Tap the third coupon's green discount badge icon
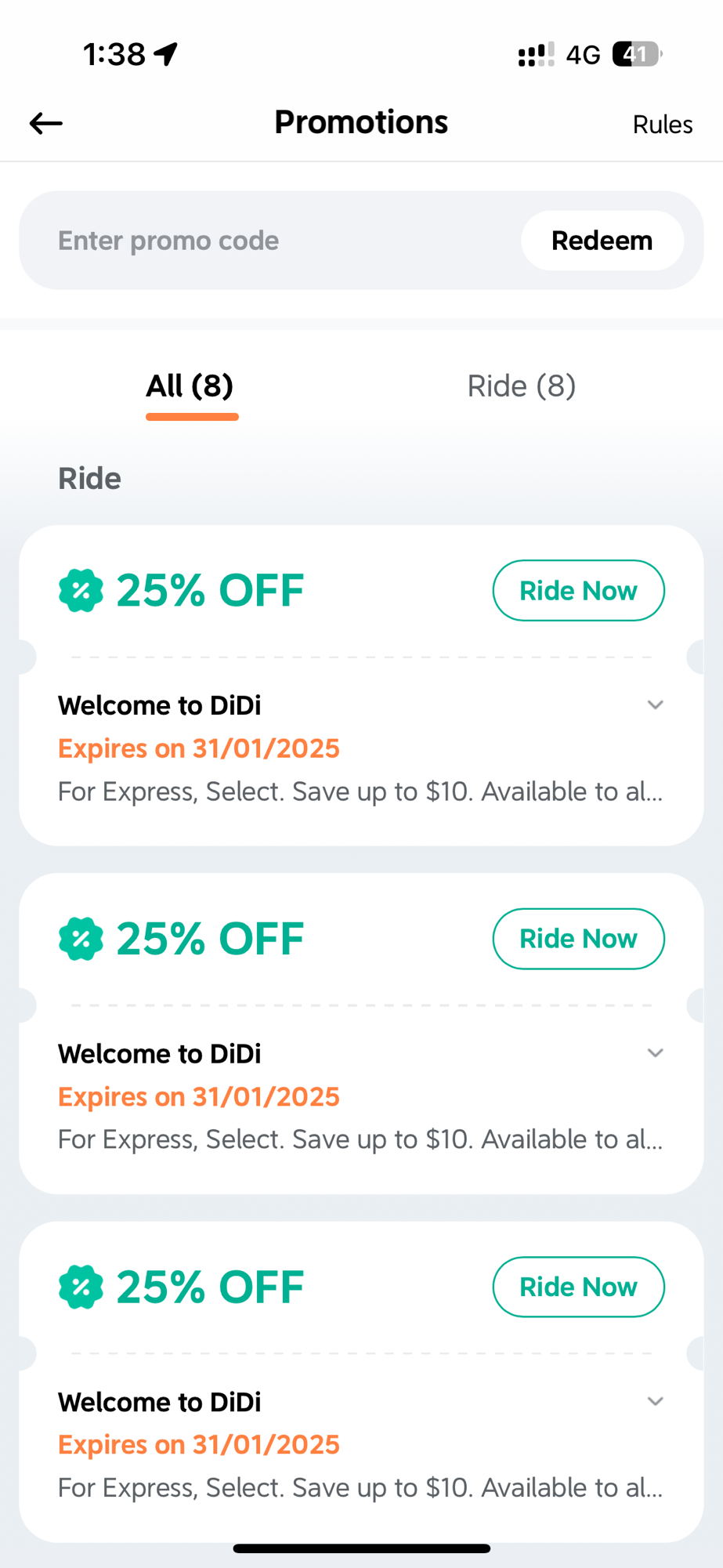 (x=81, y=1287)
